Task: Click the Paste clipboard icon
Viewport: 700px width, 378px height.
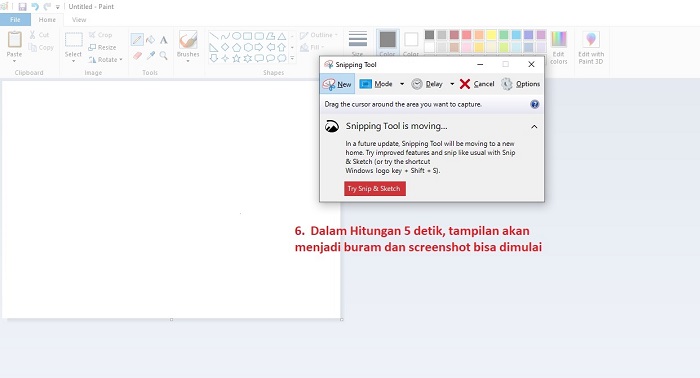Action: (x=14, y=40)
